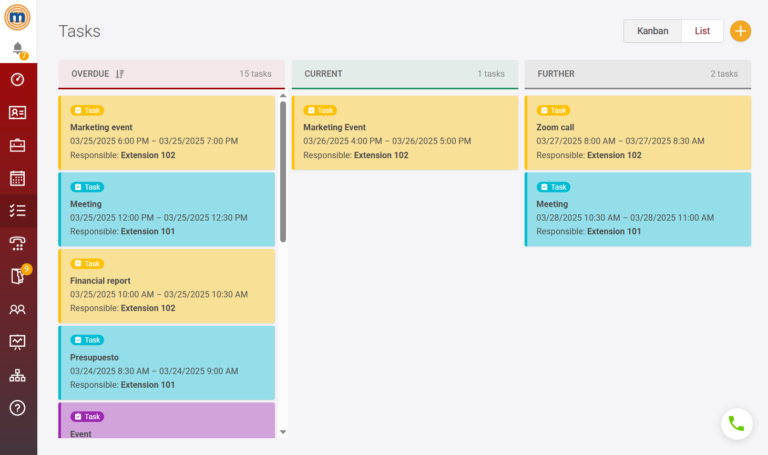Open the help question mark icon

point(18,408)
